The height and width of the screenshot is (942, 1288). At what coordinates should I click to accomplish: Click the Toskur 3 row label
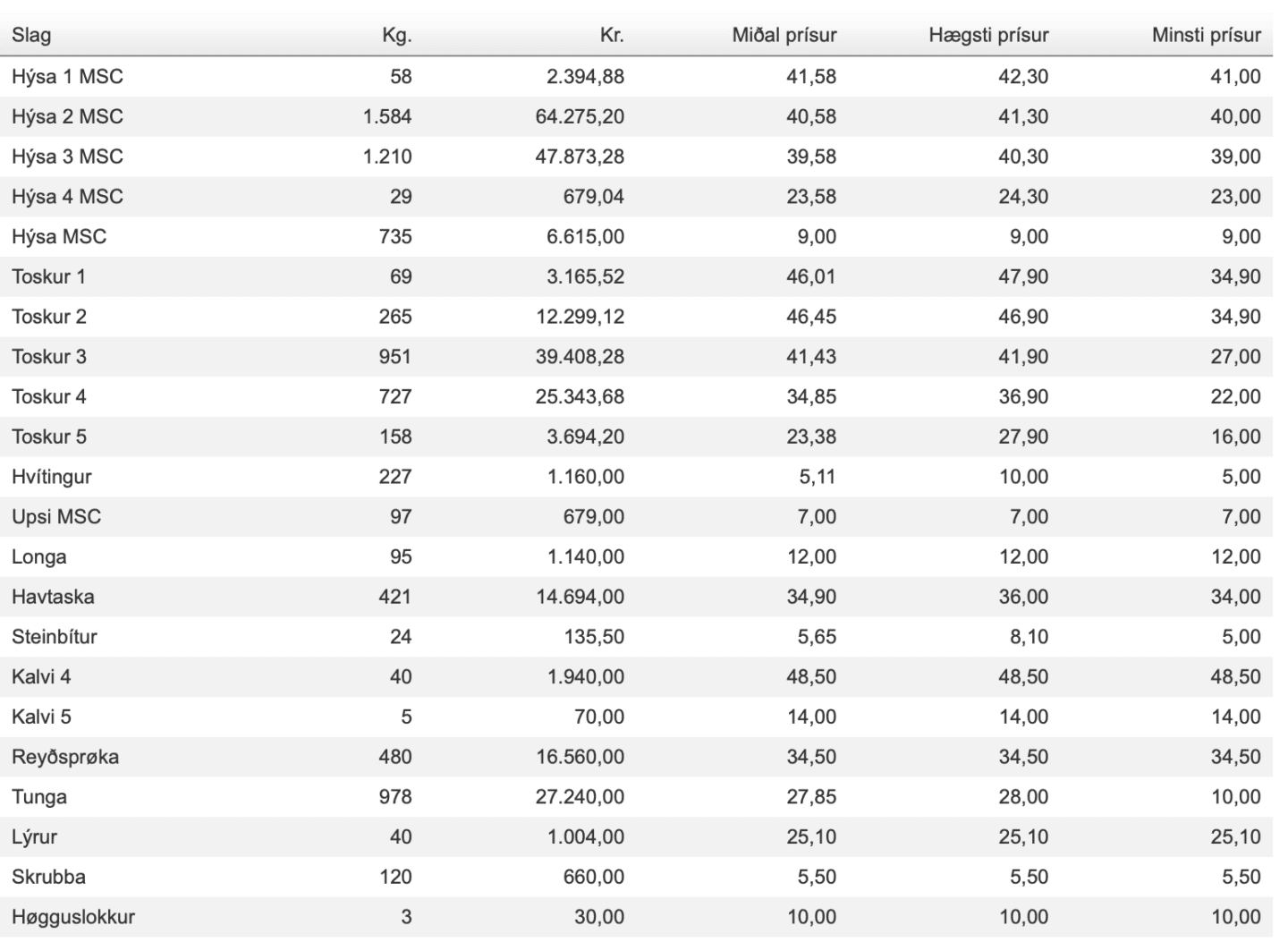[x=49, y=357]
